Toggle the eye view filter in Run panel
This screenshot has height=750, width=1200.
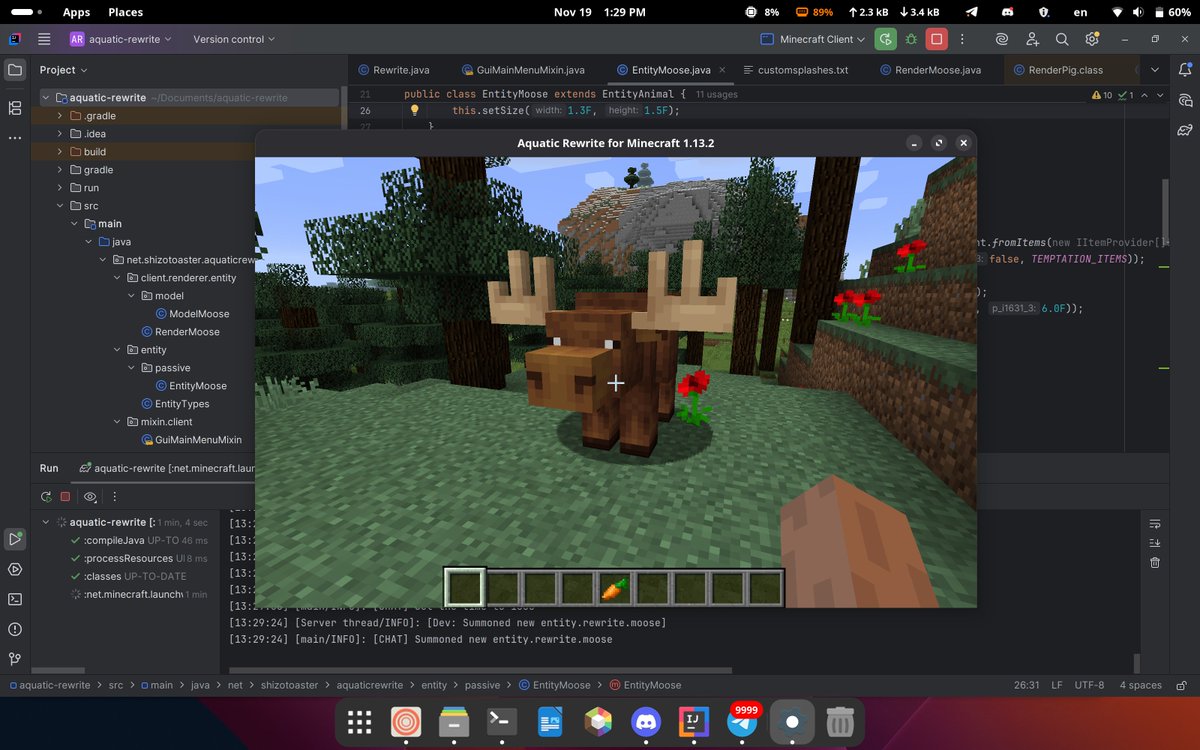point(90,496)
